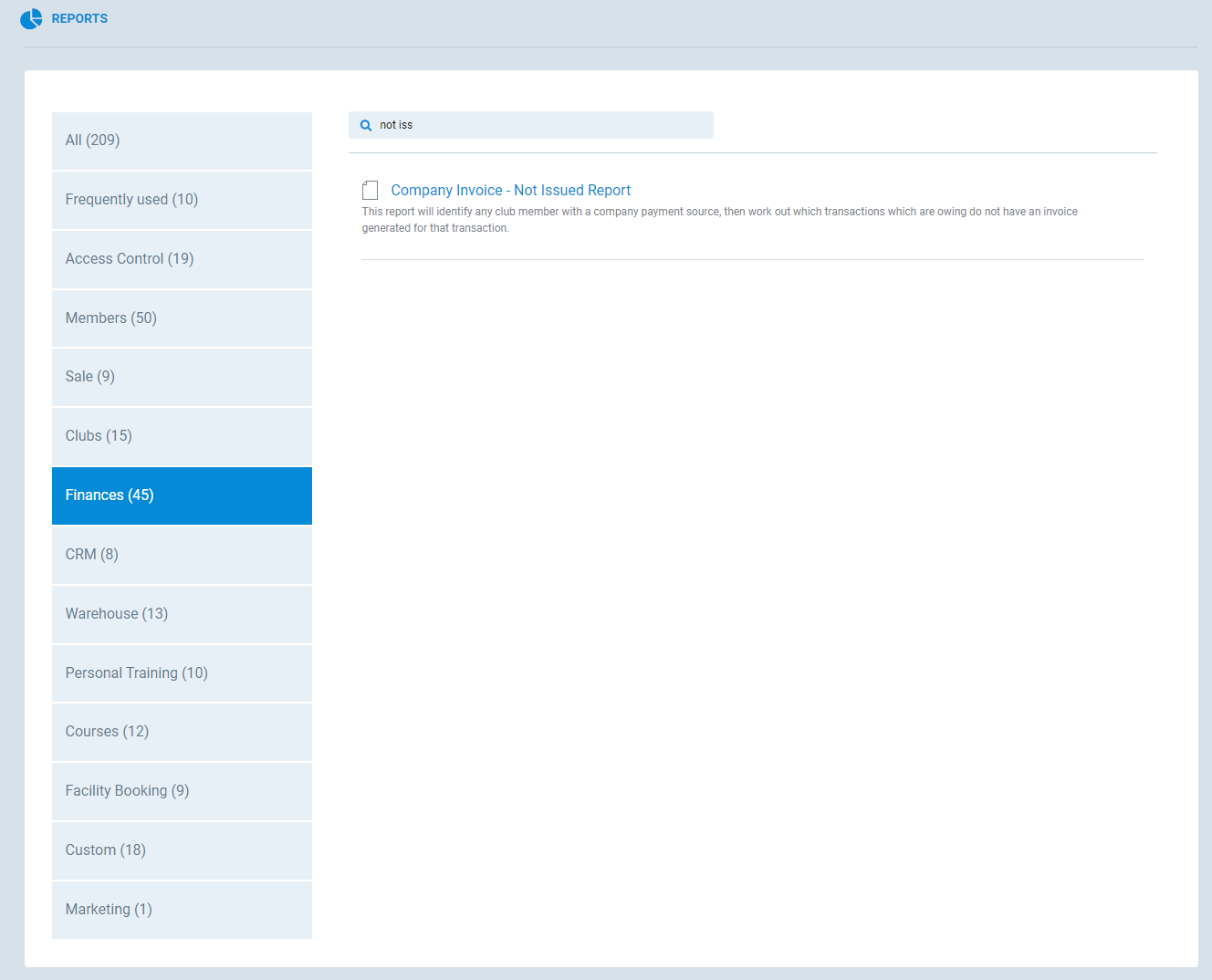The image size is (1212, 980).
Task: Open CRM (8) reports
Action: pyautogui.click(x=182, y=555)
